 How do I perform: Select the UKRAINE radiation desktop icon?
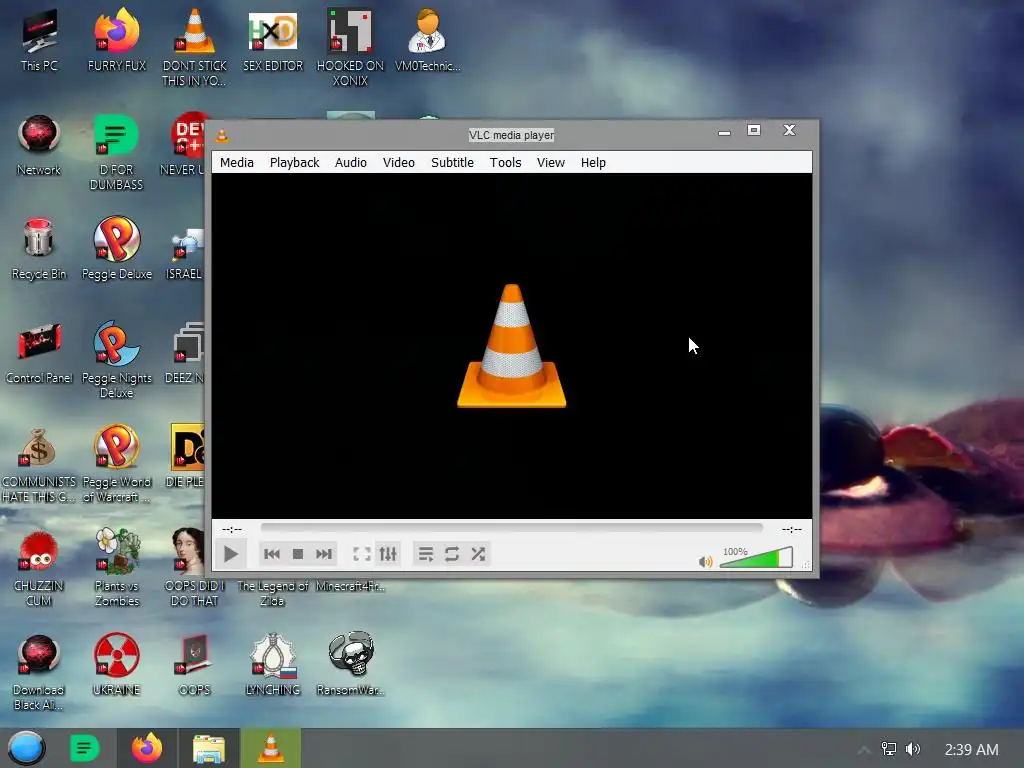117,664
